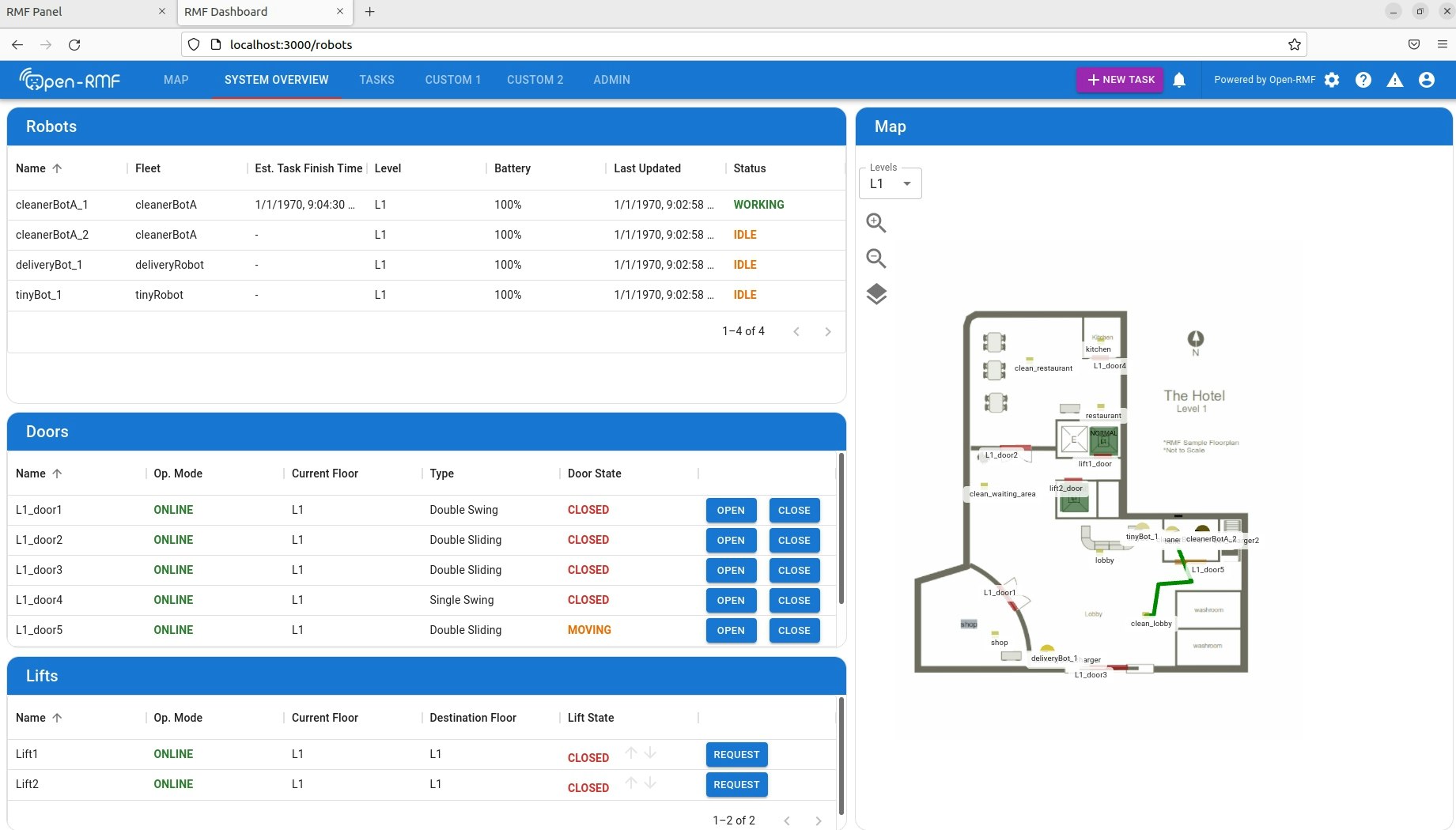The width and height of the screenshot is (1456, 830).
Task: Zoom out on the map
Action: coord(875,258)
